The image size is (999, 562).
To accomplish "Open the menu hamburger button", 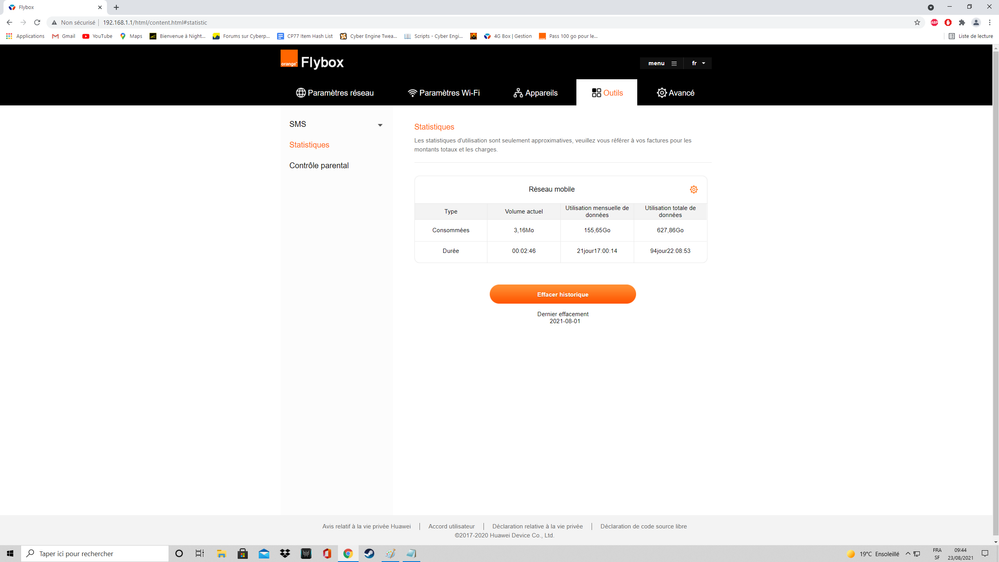I will point(662,63).
